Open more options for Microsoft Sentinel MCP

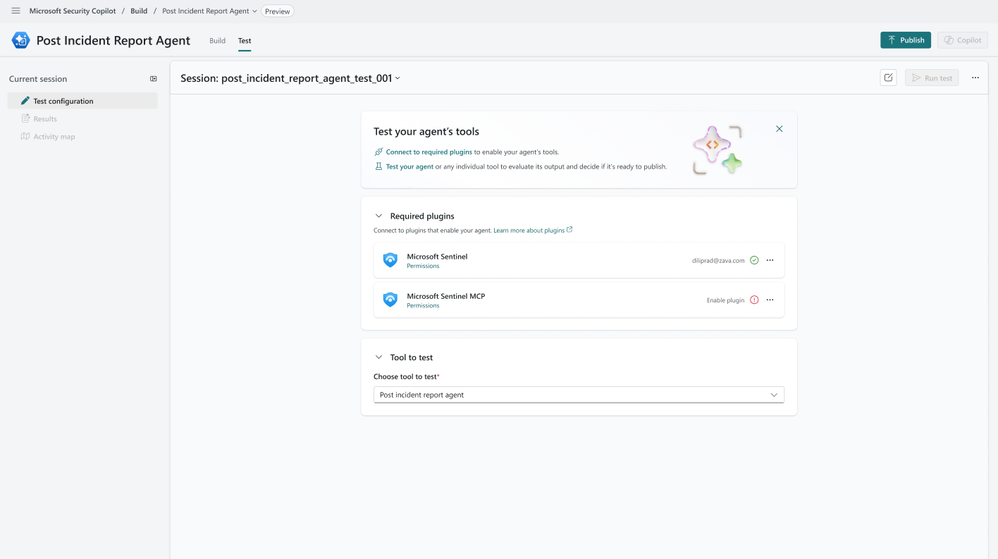click(770, 300)
